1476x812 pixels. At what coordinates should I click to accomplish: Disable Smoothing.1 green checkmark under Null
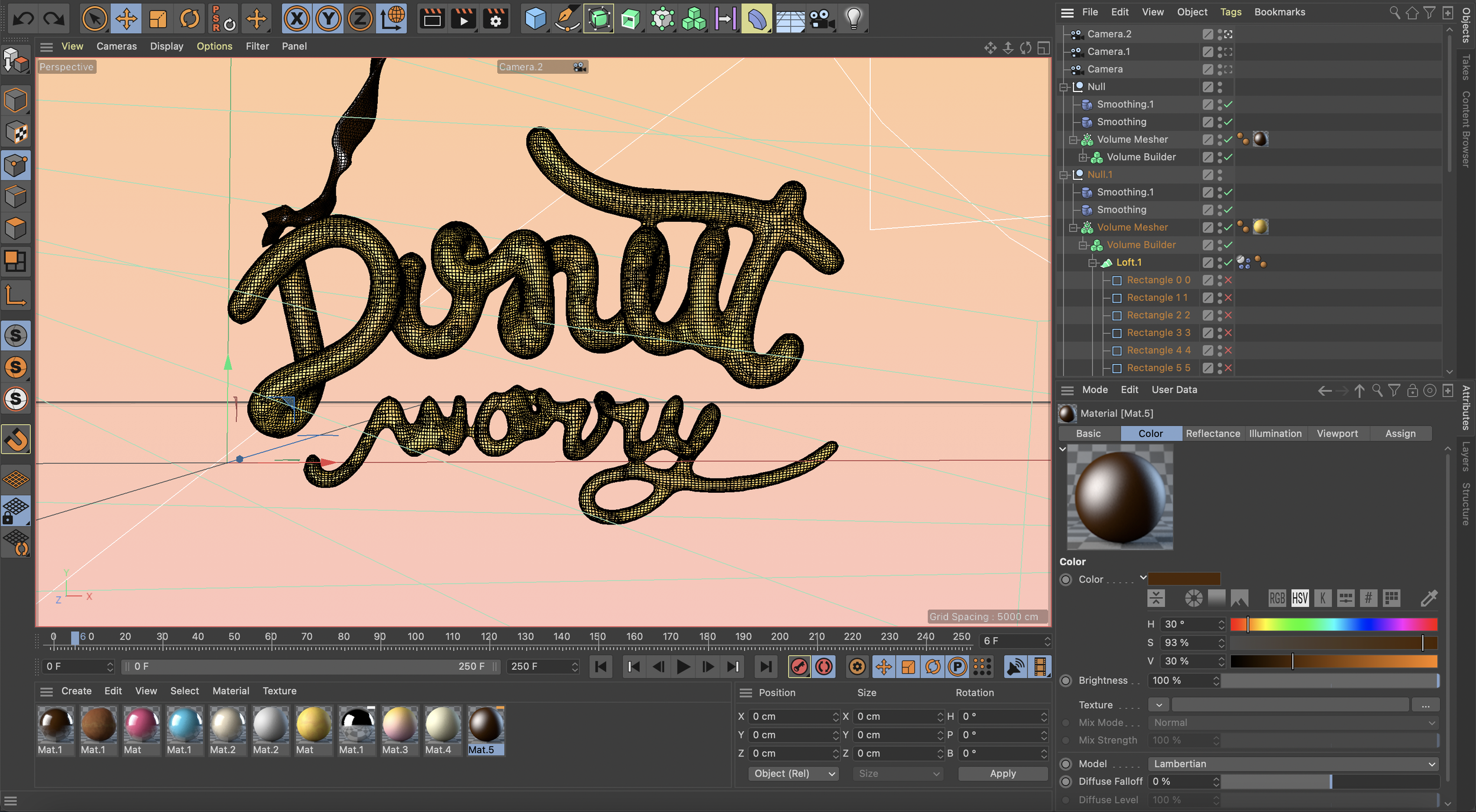click(1228, 104)
